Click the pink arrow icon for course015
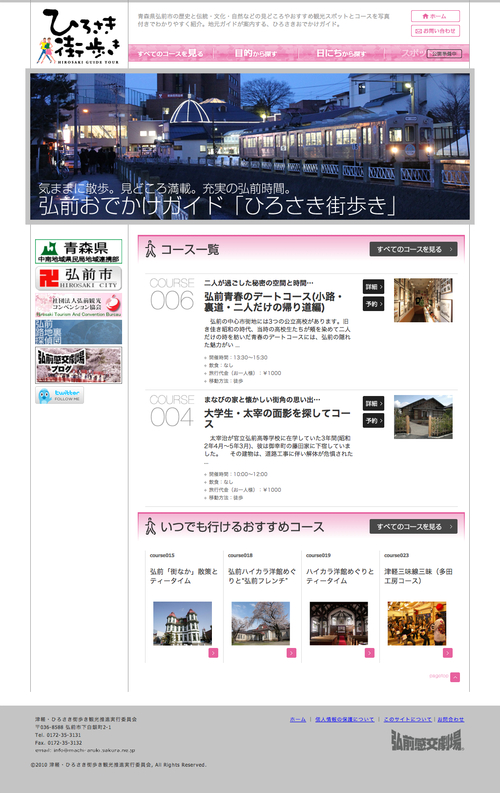The image size is (500, 793). pos(213,653)
